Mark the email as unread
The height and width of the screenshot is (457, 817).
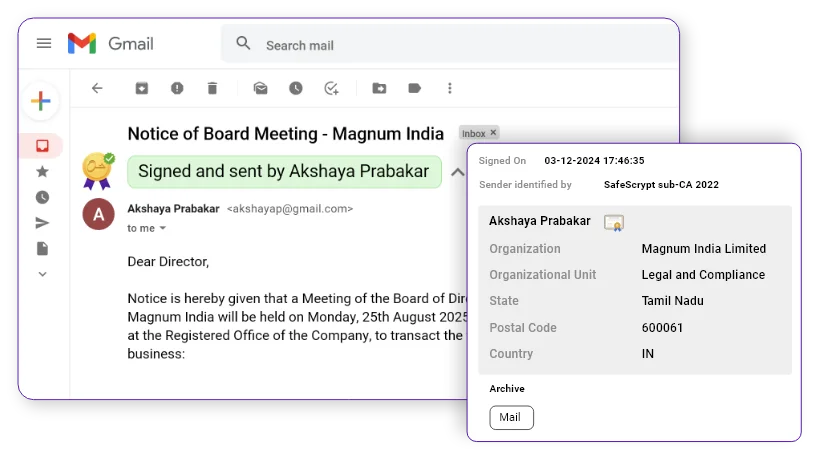(x=260, y=88)
